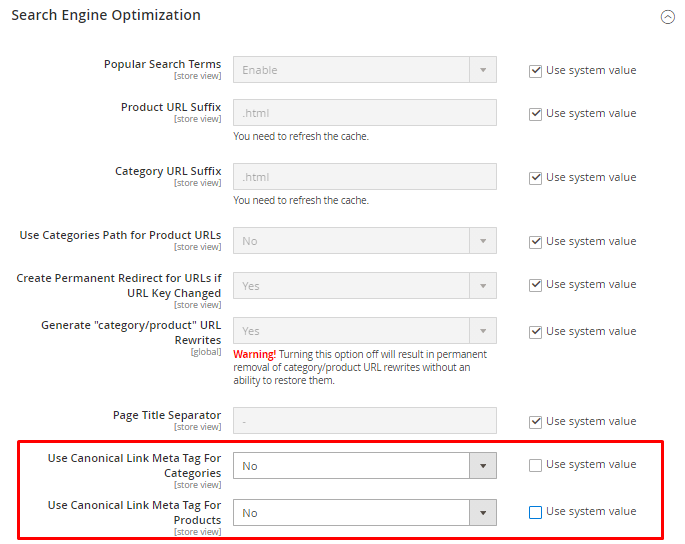Open Canonical Link Meta Tag For Categories dropdown
Image resolution: width=685 pixels, height=544 pixels.
click(364, 466)
